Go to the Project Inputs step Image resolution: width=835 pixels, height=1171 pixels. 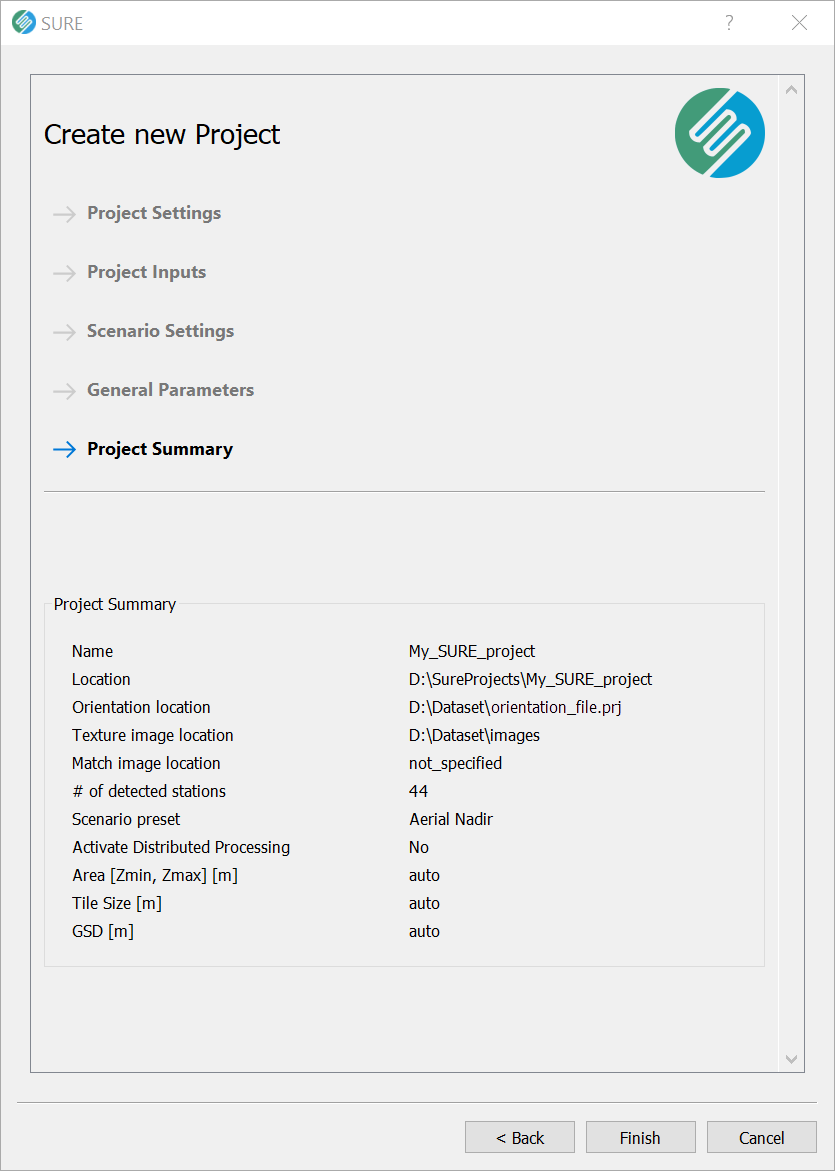[x=146, y=272]
